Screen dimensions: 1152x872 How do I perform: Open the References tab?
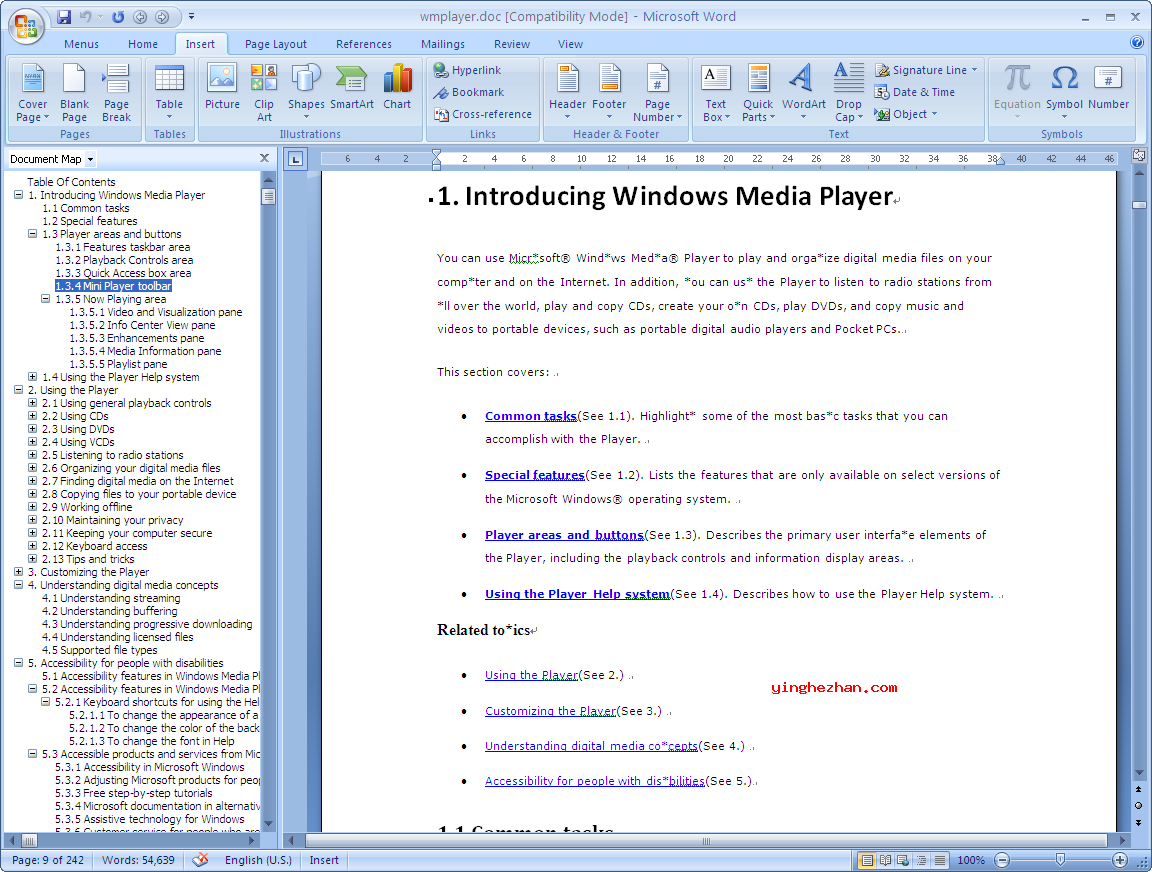tap(364, 44)
